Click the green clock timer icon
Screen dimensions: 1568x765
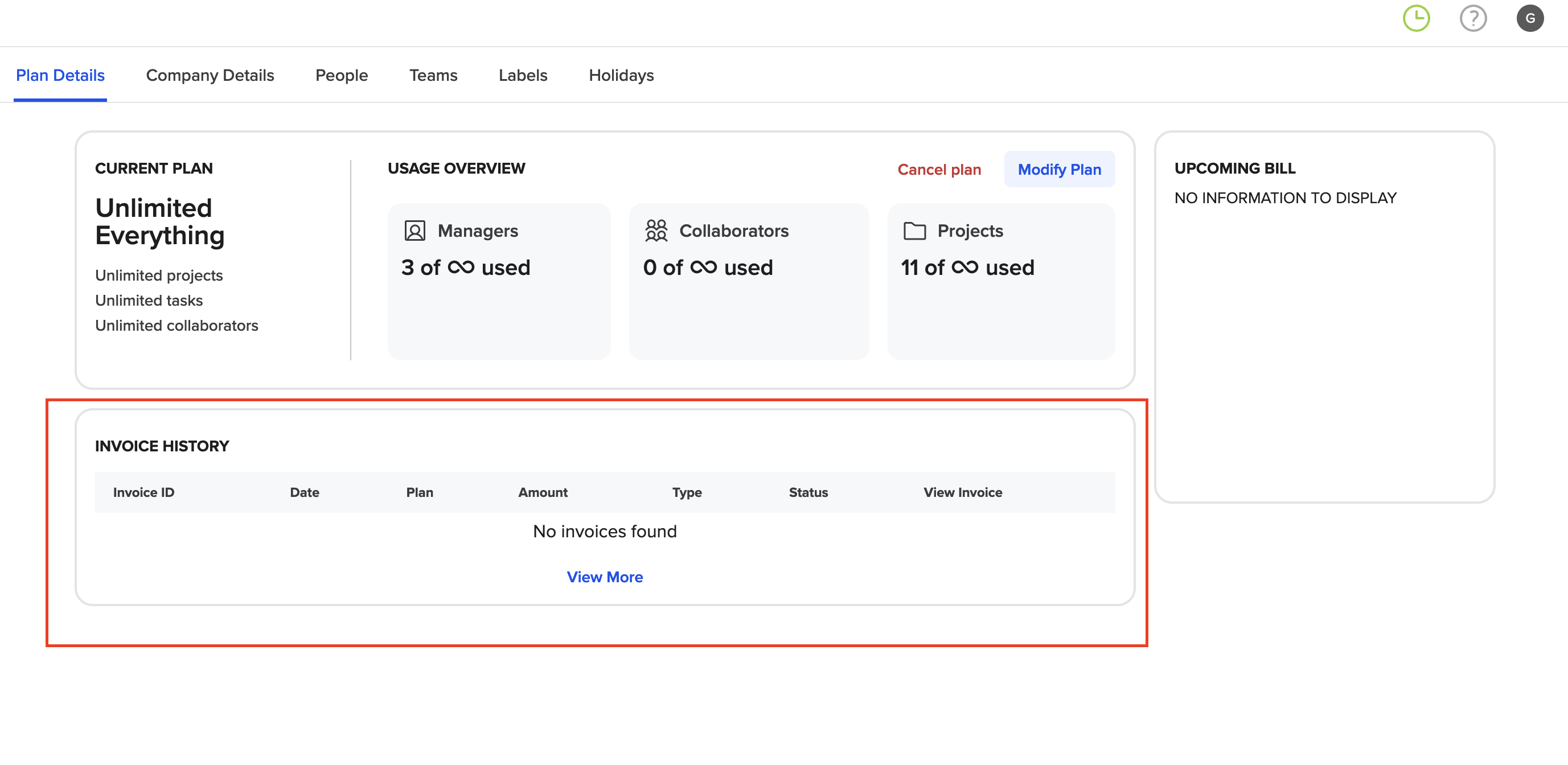tap(1416, 19)
